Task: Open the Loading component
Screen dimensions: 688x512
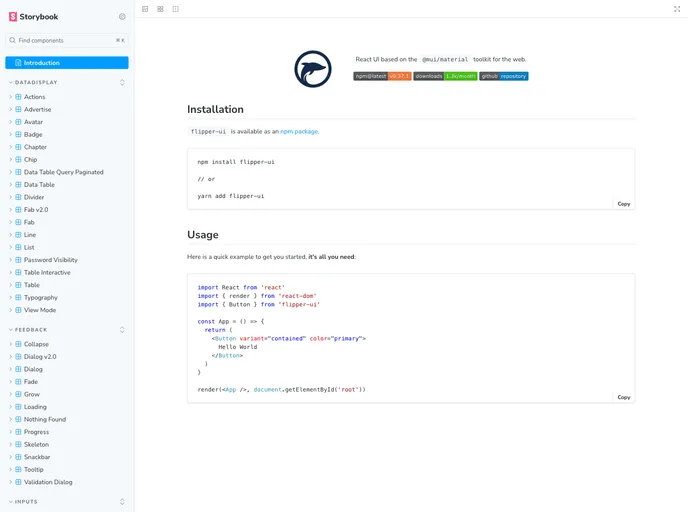Action: click(35, 407)
